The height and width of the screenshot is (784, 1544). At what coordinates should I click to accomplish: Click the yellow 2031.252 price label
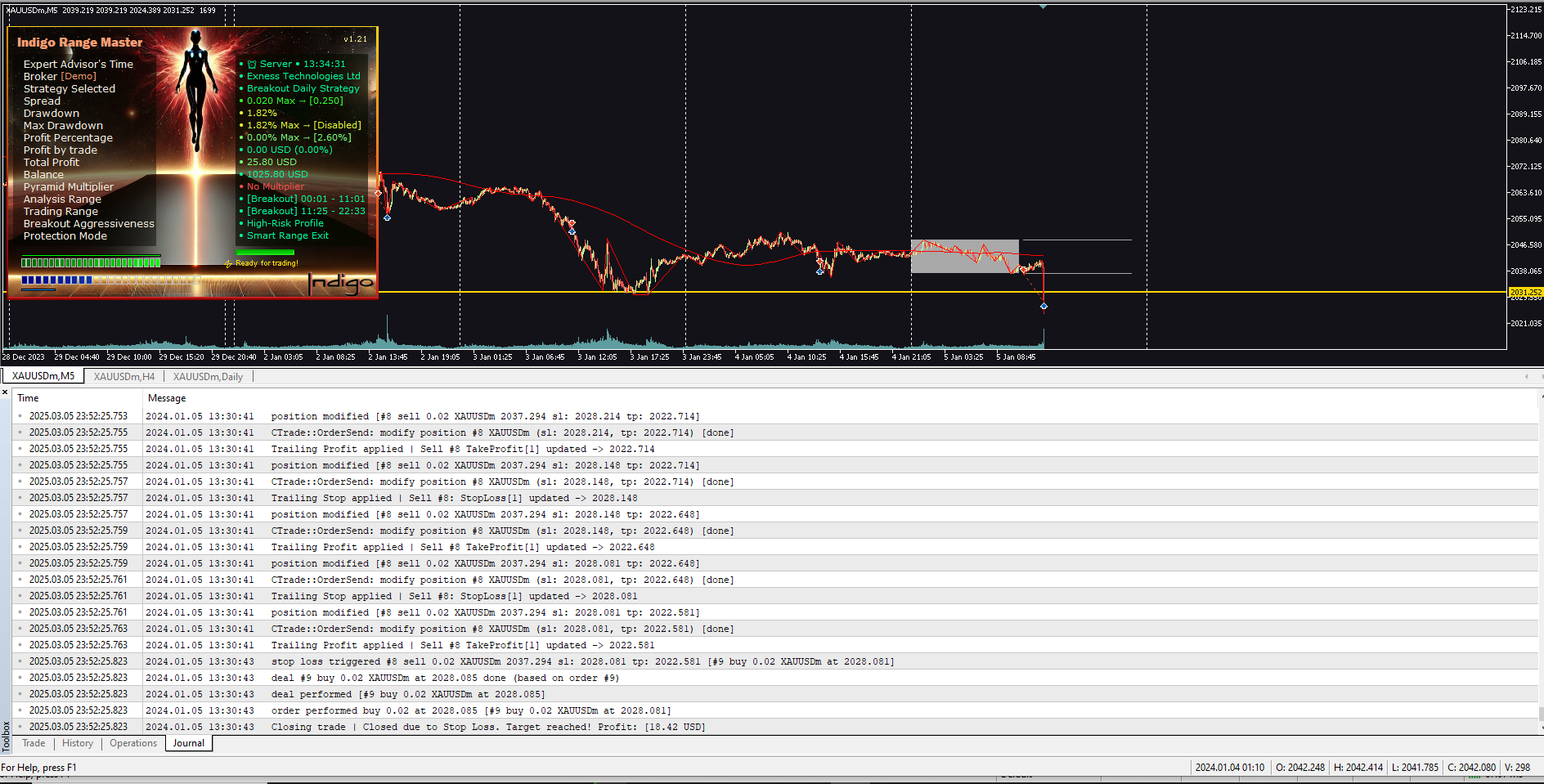[1525, 292]
